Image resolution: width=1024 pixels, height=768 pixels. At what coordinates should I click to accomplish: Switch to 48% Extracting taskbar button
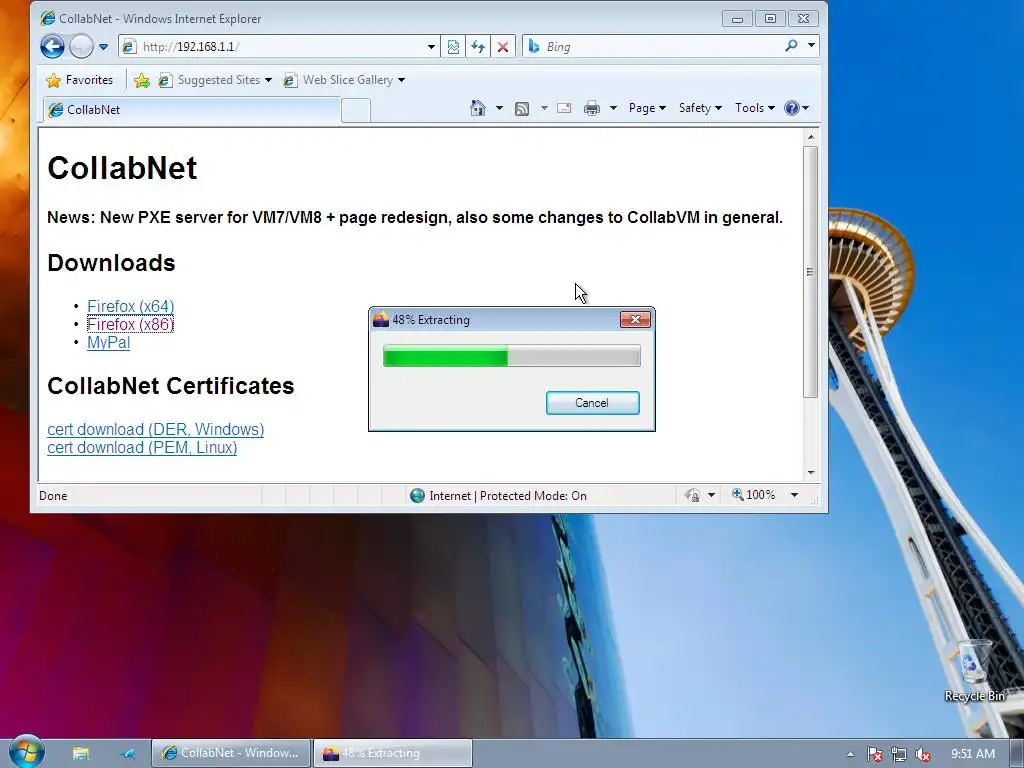pos(392,753)
